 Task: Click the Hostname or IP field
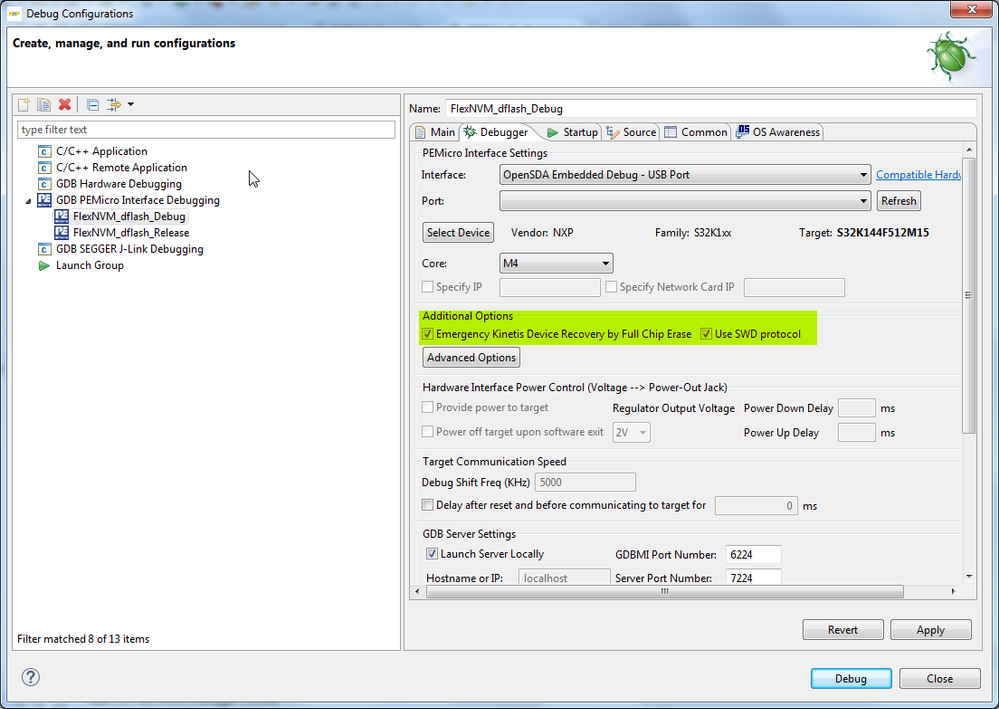coord(564,577)
